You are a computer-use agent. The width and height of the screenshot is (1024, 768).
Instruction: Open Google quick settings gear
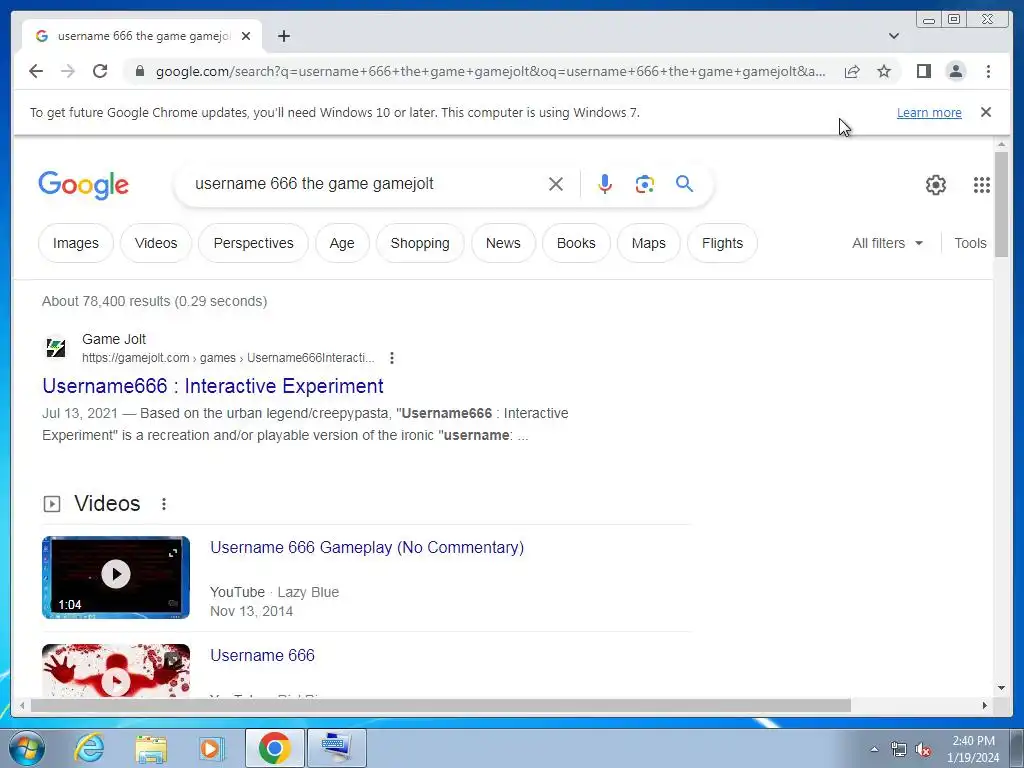click(936, 185)
